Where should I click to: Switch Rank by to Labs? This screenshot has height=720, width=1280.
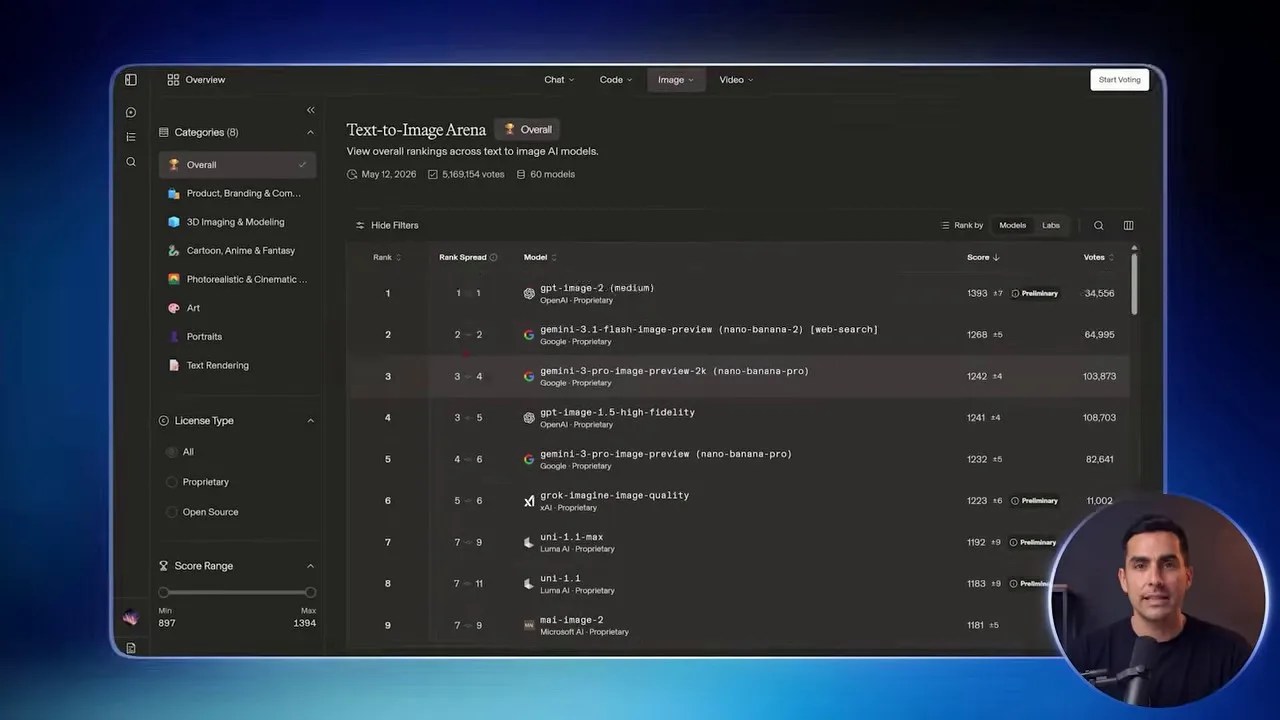click(x=1051, y=225)
